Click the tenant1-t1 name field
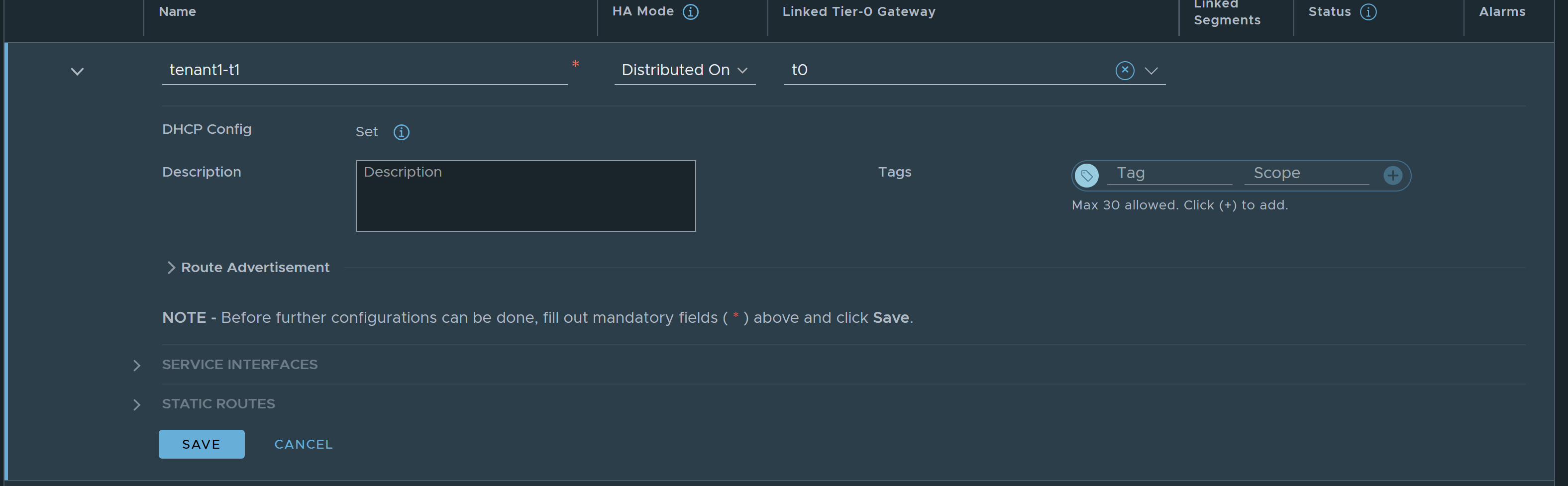Image resolution: width=1568 pixels, height=486 pixels. (365, 71)
